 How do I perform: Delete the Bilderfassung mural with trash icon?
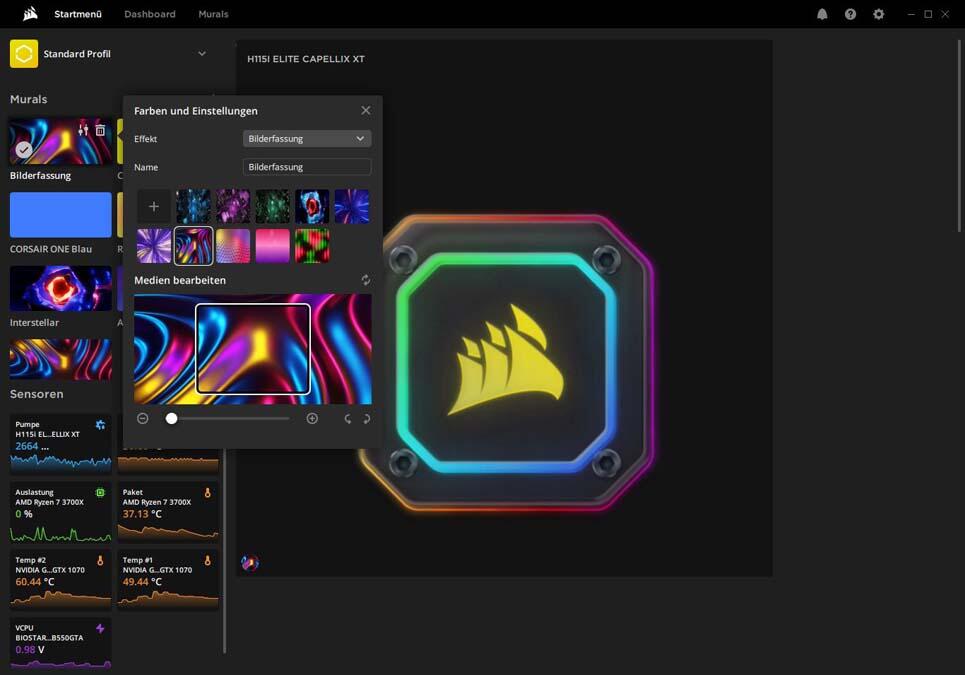100,130
